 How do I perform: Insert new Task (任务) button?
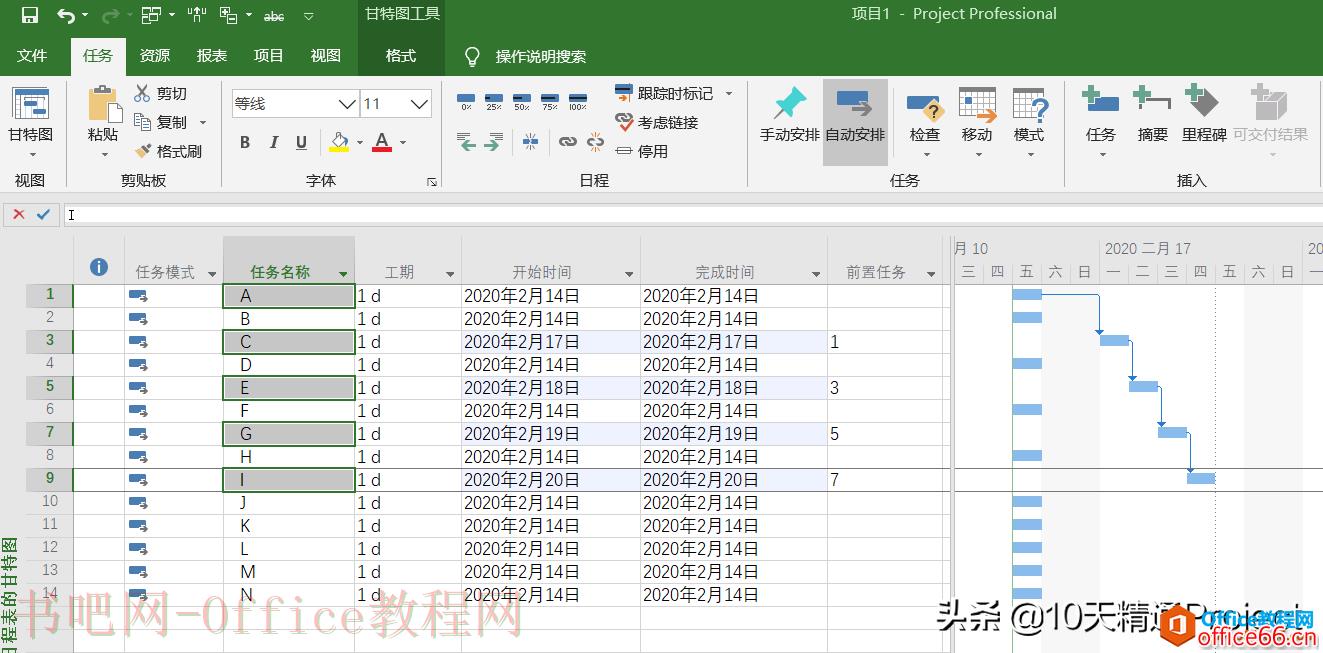click(x=1101, y=115)
